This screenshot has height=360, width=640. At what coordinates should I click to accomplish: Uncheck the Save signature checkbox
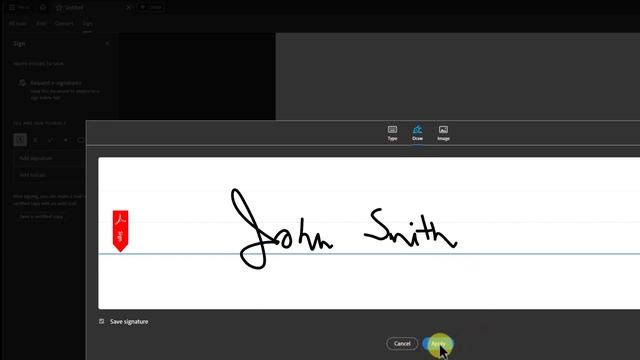click(x=102, y=321)
